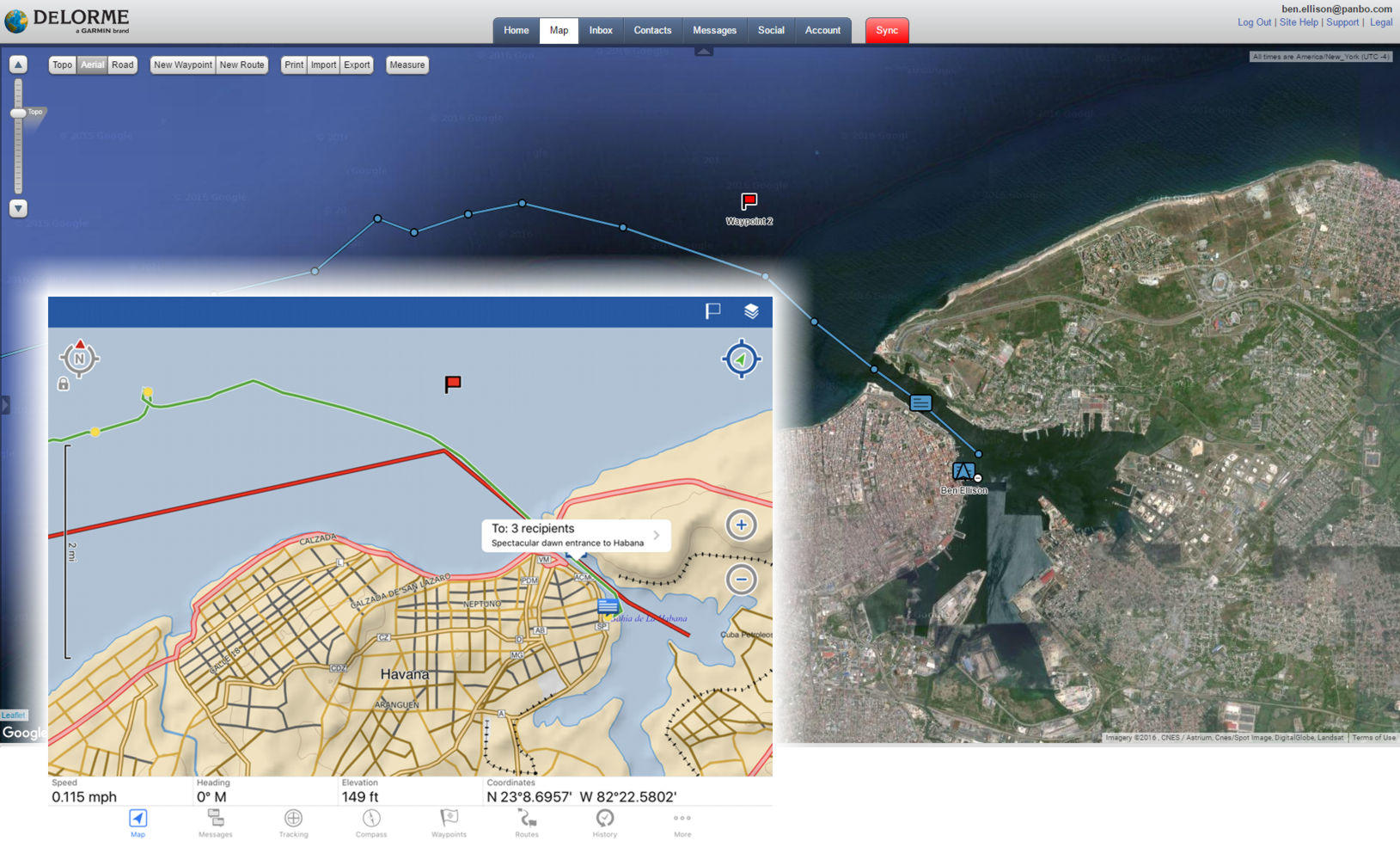Click the Terms of Use link
Image resolution: width=1400 pixels, height=841 pixels.
(x=1373, y=738)
